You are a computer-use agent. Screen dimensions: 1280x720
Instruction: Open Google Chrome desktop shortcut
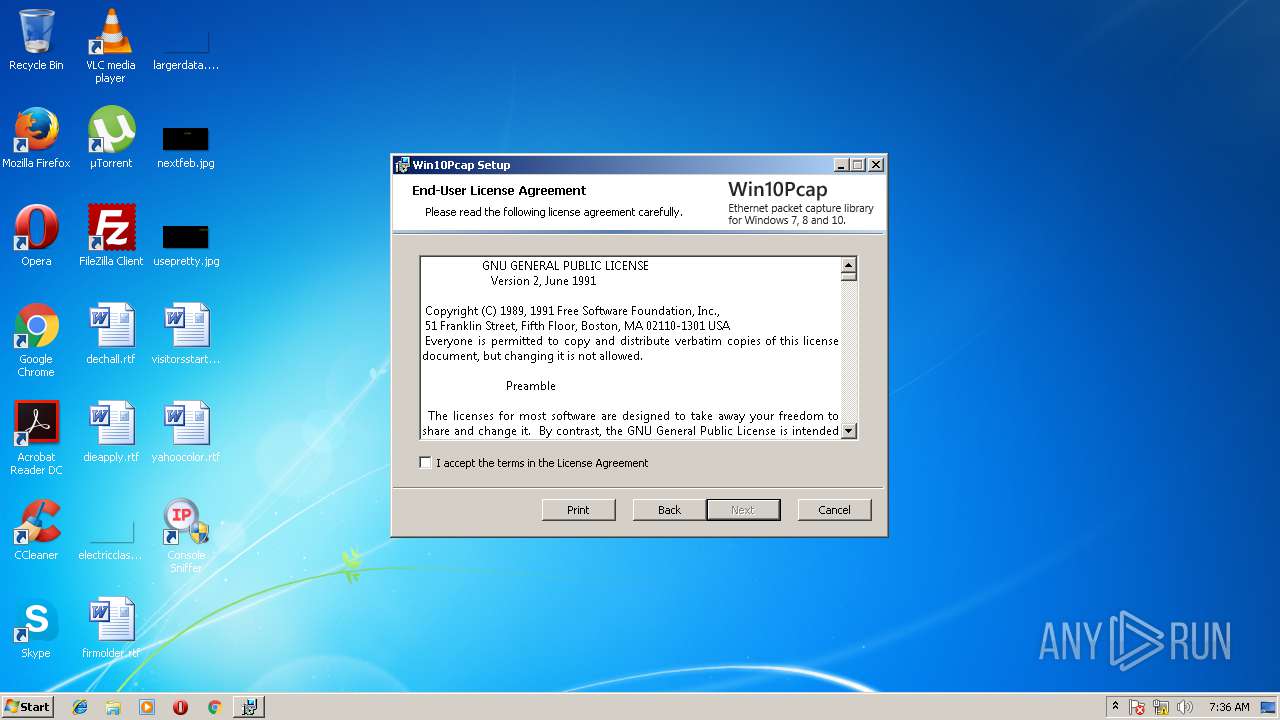[36, 340]
